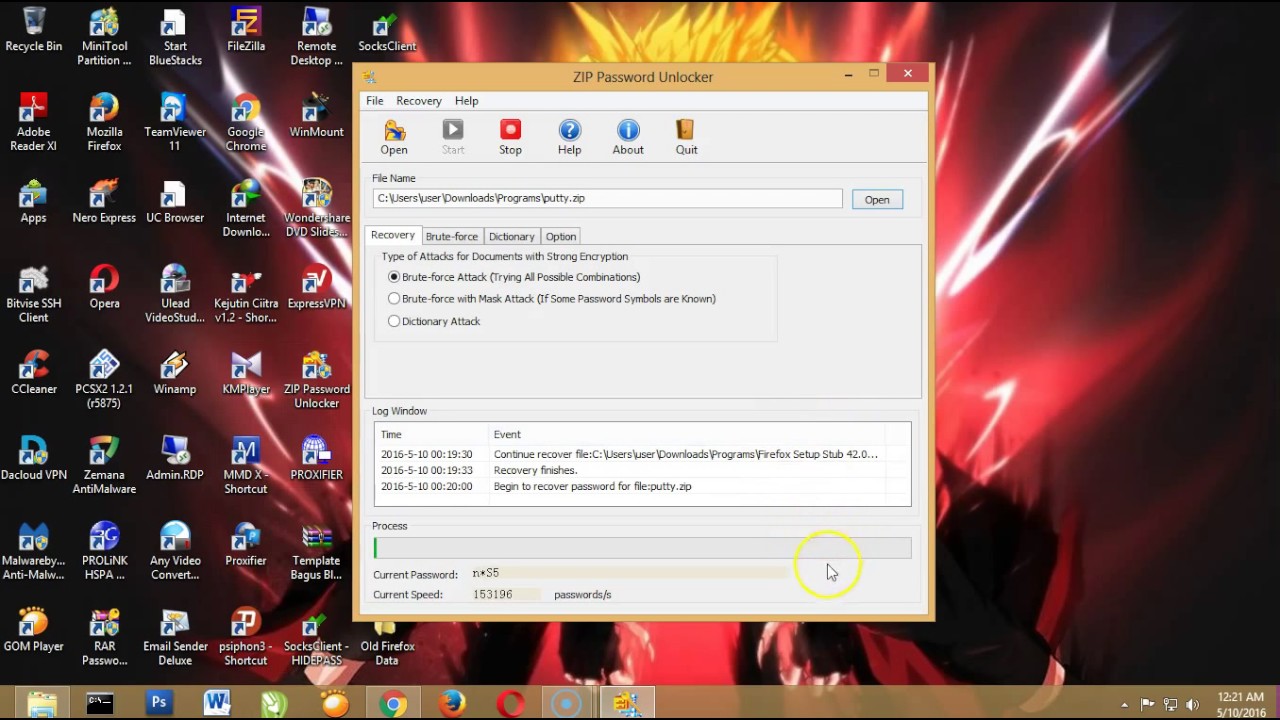1280x720 pixels.
Task: Switch to the Option tab
Action: (560, 236)
